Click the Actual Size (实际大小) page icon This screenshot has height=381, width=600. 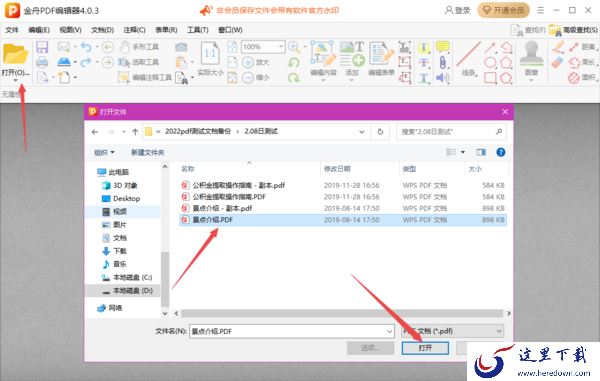coord(210,54)
